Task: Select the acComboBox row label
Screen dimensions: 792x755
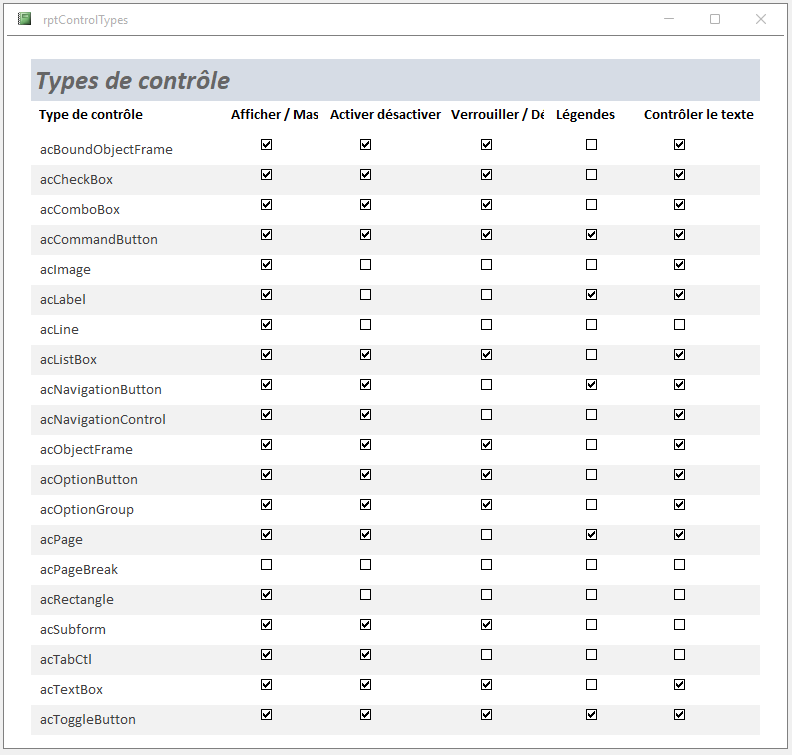Action: tap(80, 210)
